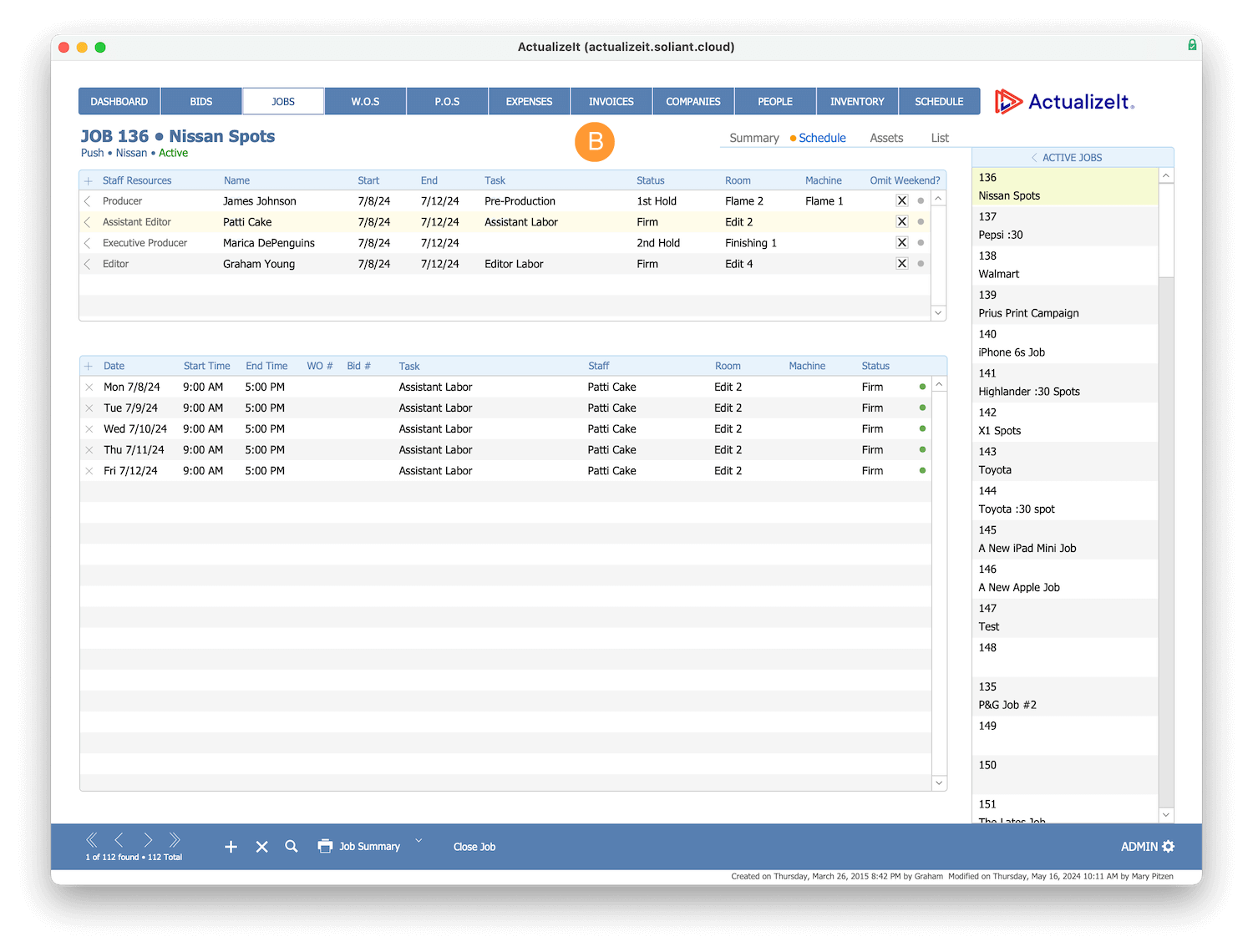
Task: Open ADMIN settings gear icon
Action: 1169,847
